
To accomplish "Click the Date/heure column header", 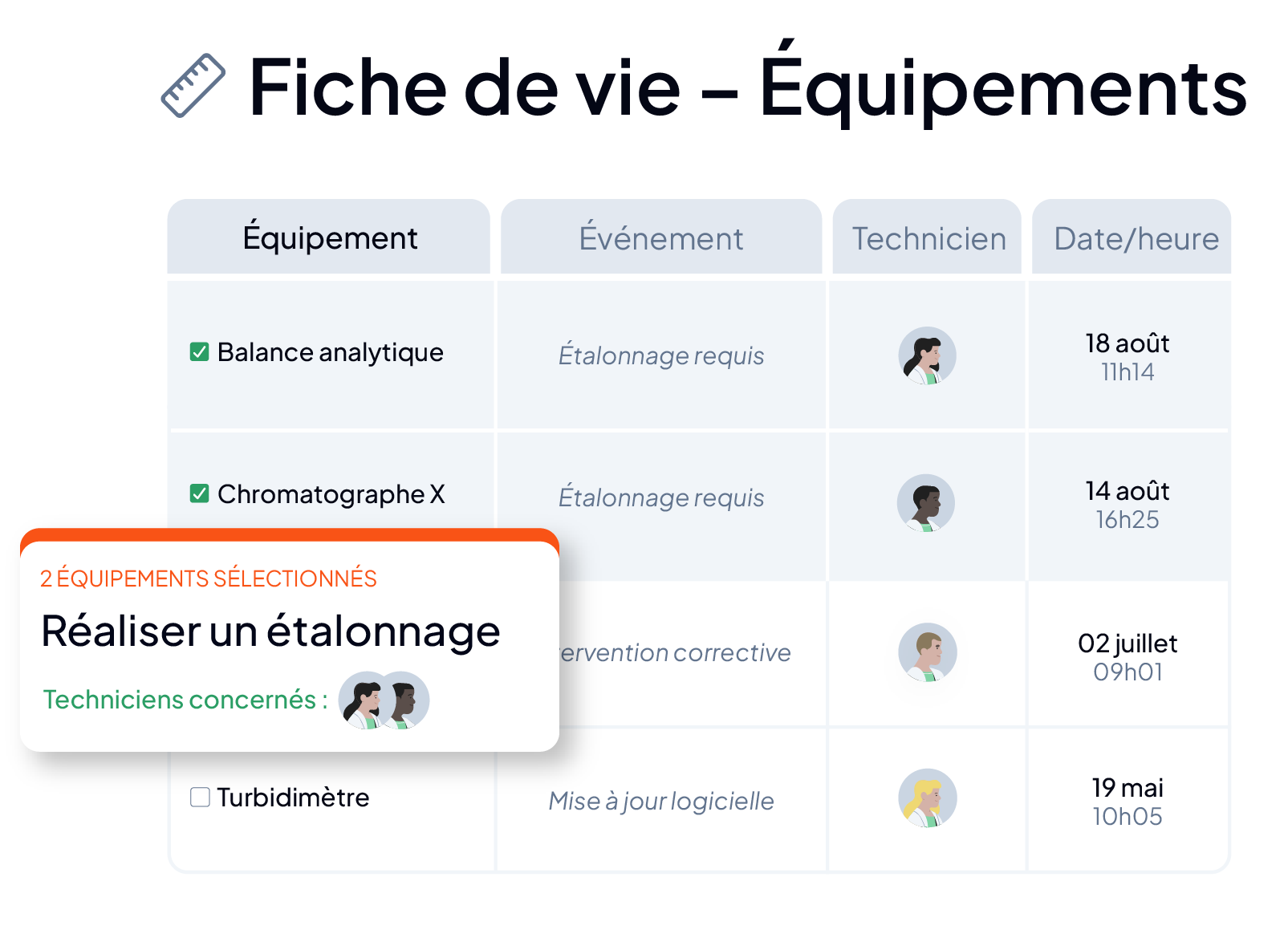I will click(1132, 237).
